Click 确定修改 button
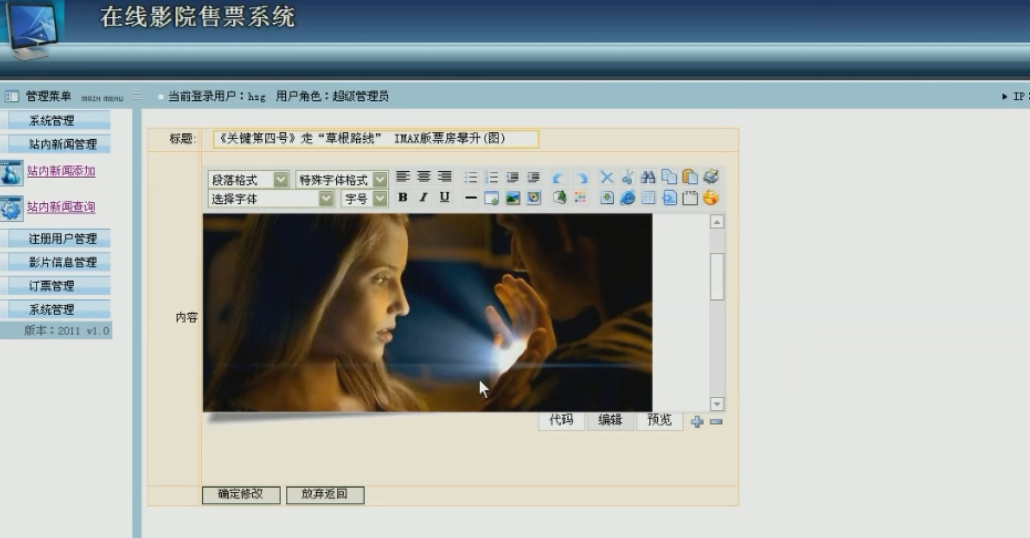Viewport: 1030px width, 538px height. click(x=241, y=495)
